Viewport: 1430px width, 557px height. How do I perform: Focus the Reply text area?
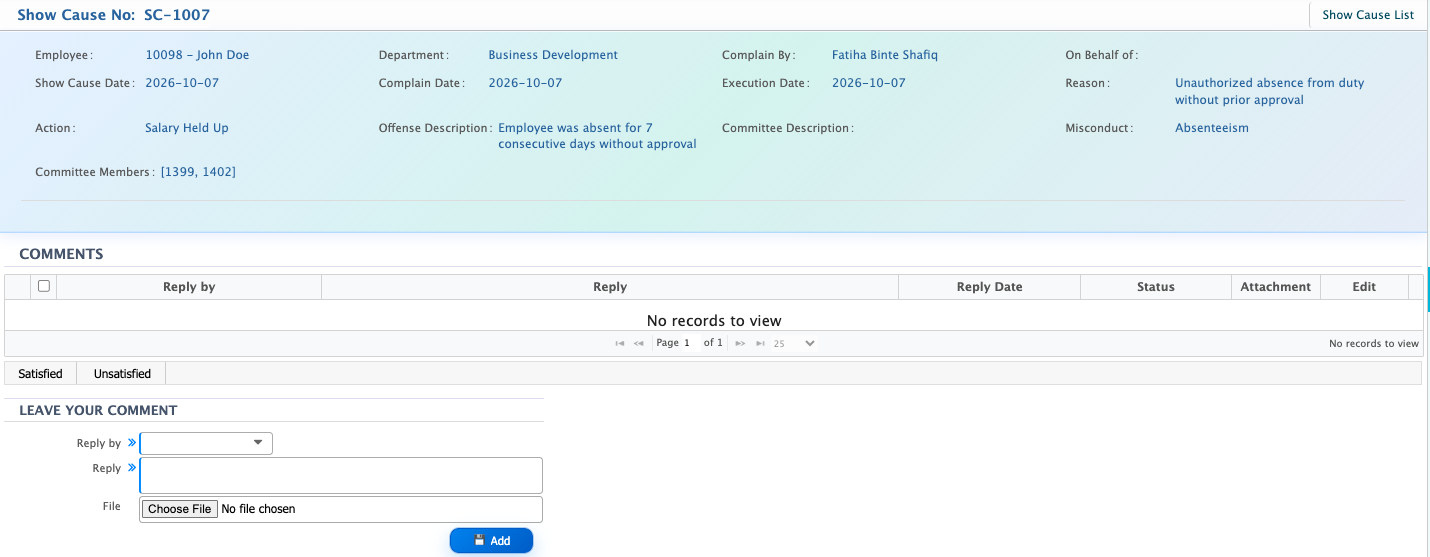tap(341, 475)
